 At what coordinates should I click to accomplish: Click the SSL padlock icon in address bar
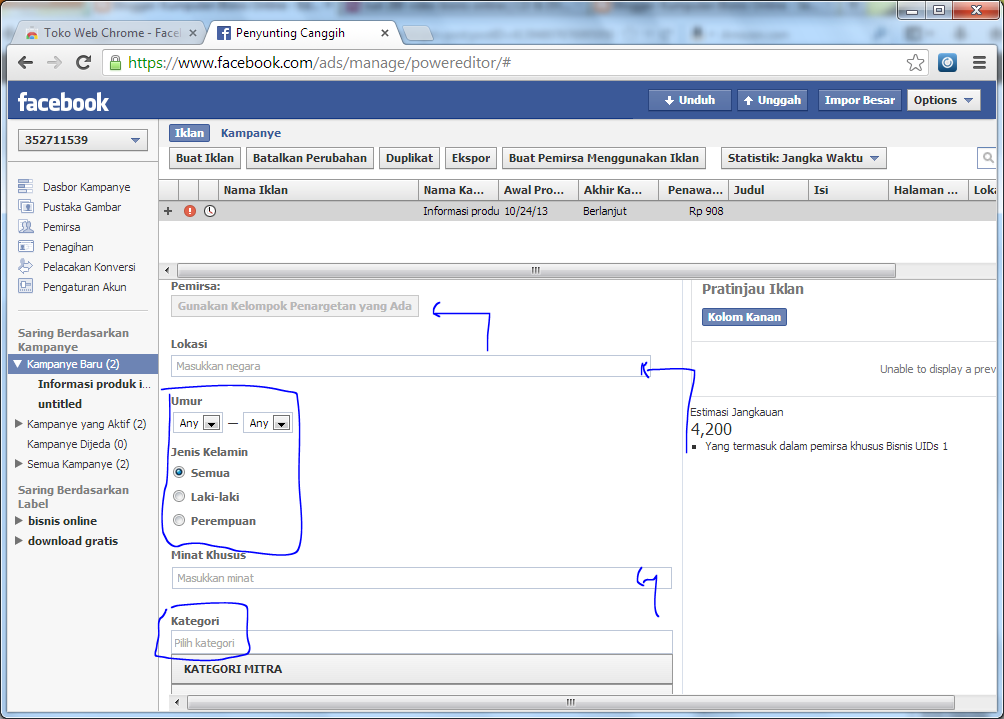[115, 63]
